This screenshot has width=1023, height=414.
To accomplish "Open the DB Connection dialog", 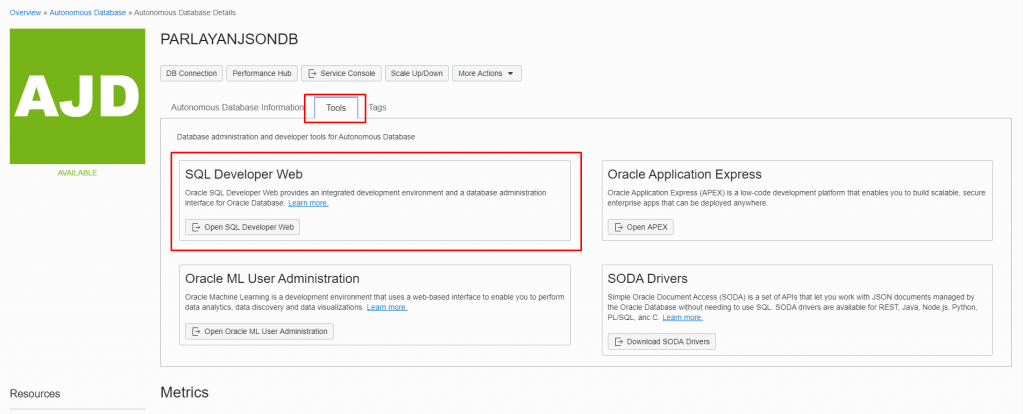I will 191,73.
